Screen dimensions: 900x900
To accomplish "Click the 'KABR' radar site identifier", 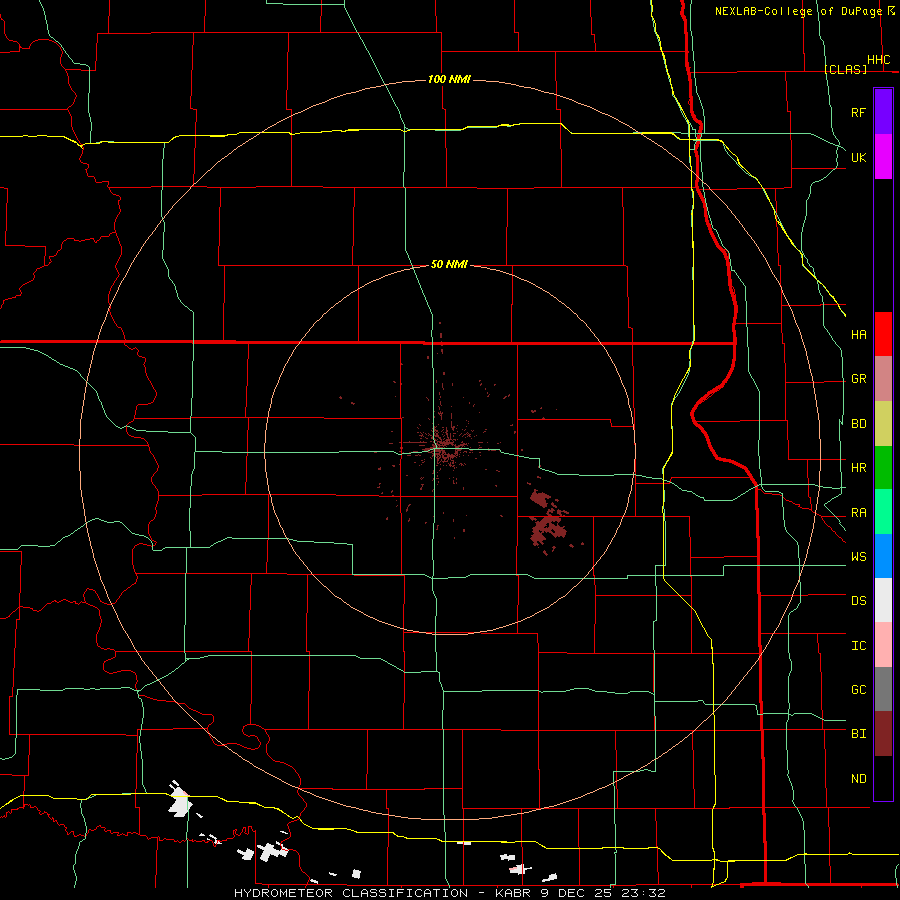I will tap(513, 893).
